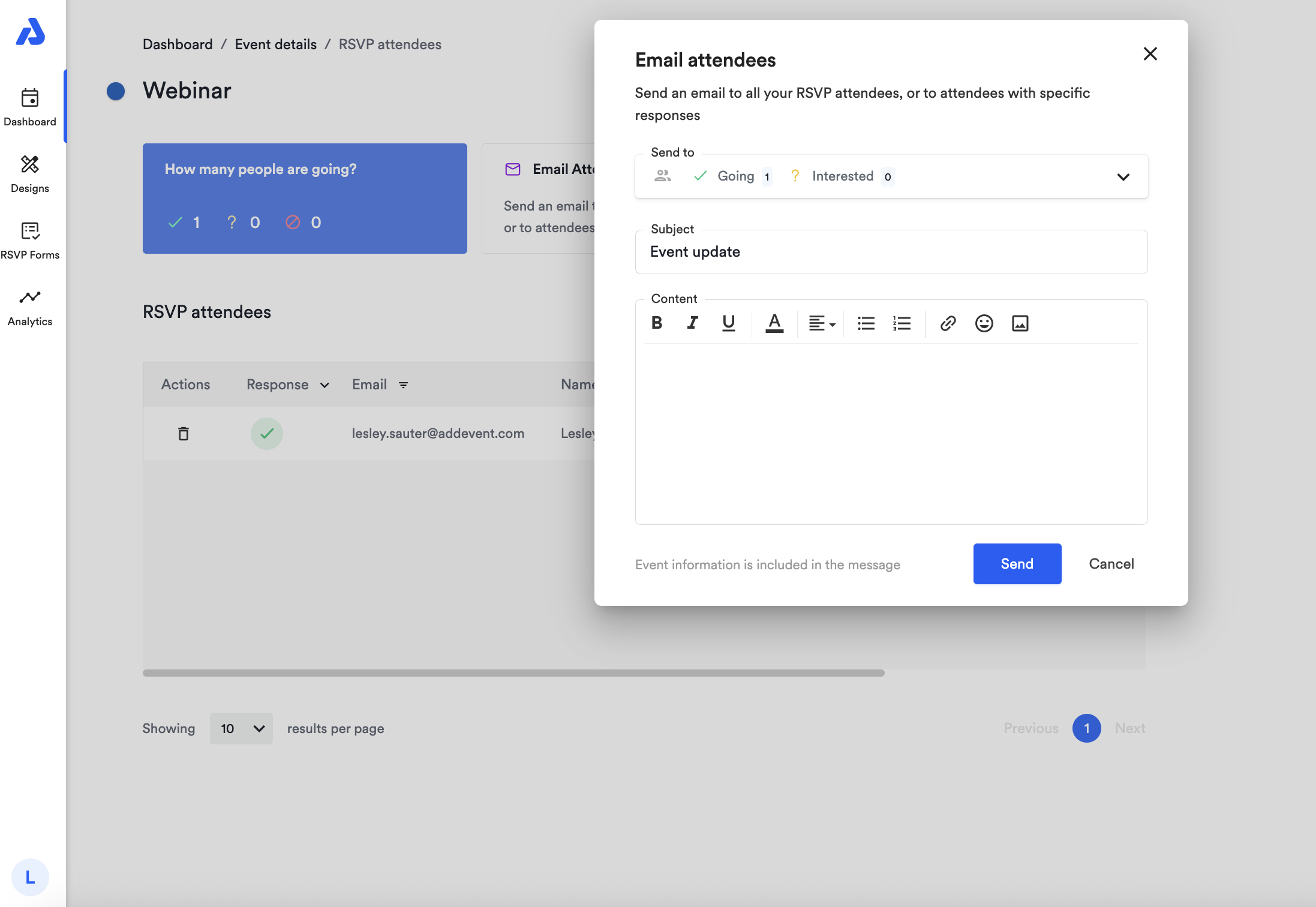Screen dimensions: 1316x907
Task: Create a numbered list in the editor
Action: tap(902, 323)
